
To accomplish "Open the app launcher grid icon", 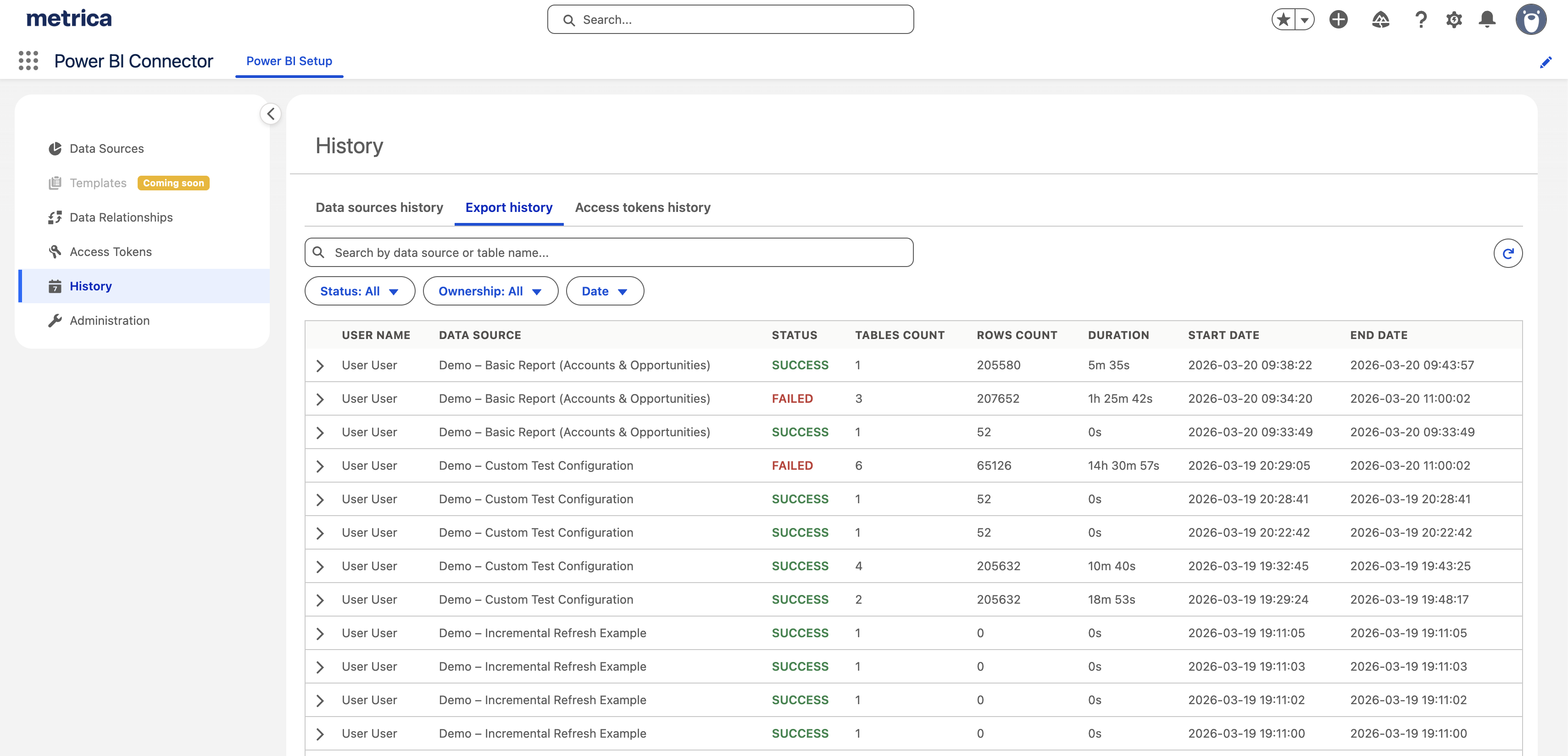I will point(28,61).
